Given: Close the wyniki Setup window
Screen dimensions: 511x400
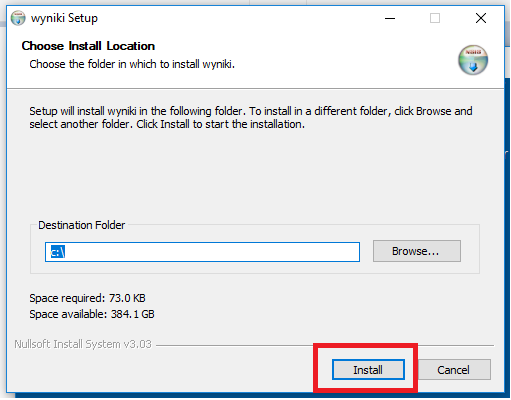Looking at the screenshot, I should (481, 18).
